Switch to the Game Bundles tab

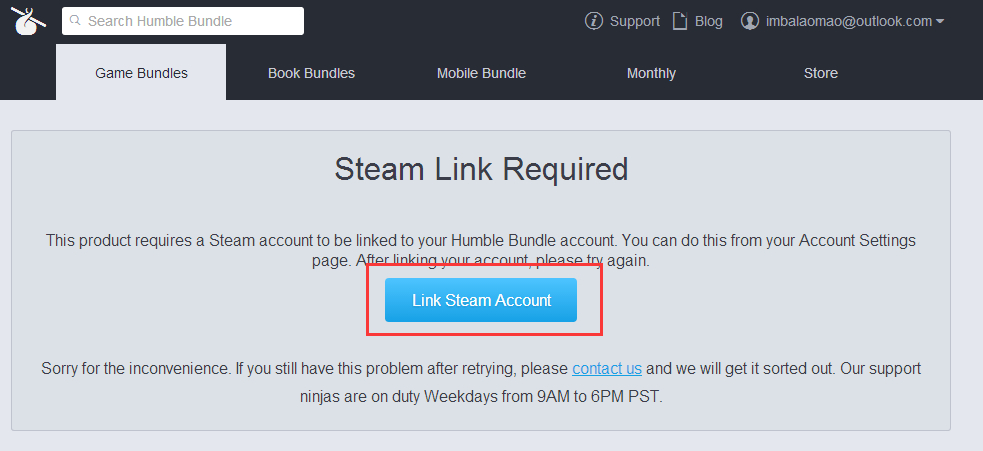141,73
